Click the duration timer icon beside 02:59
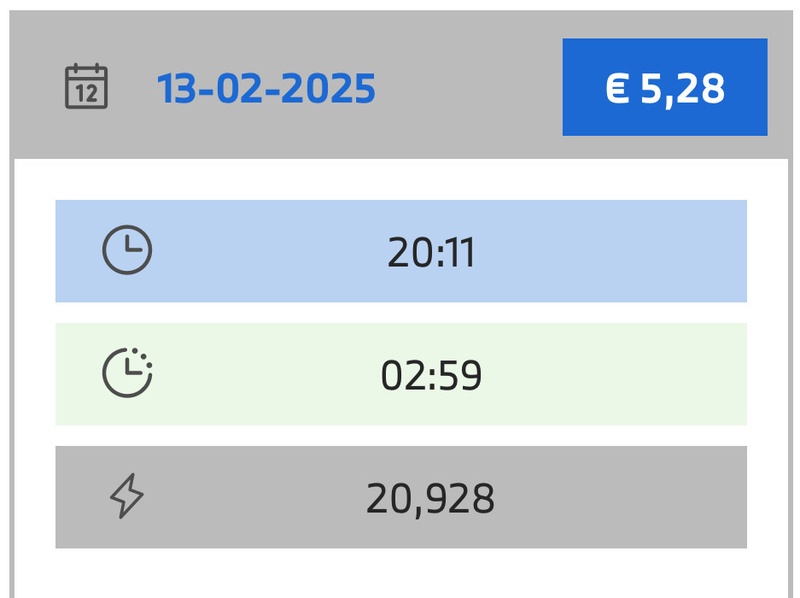Image resolution: width=800 pixels, height=598 pixels. click(127, 373)
